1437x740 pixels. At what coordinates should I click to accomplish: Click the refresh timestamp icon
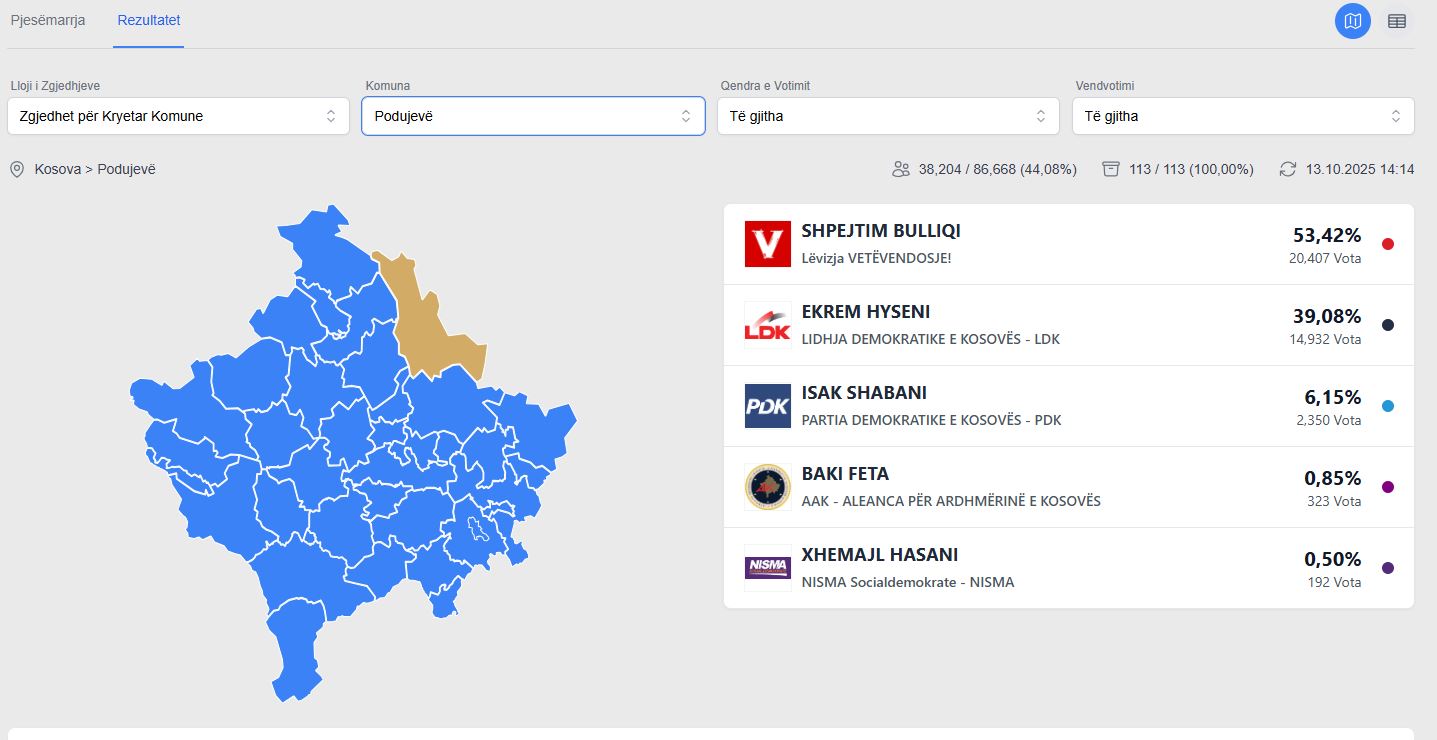tap(1288, 170)
